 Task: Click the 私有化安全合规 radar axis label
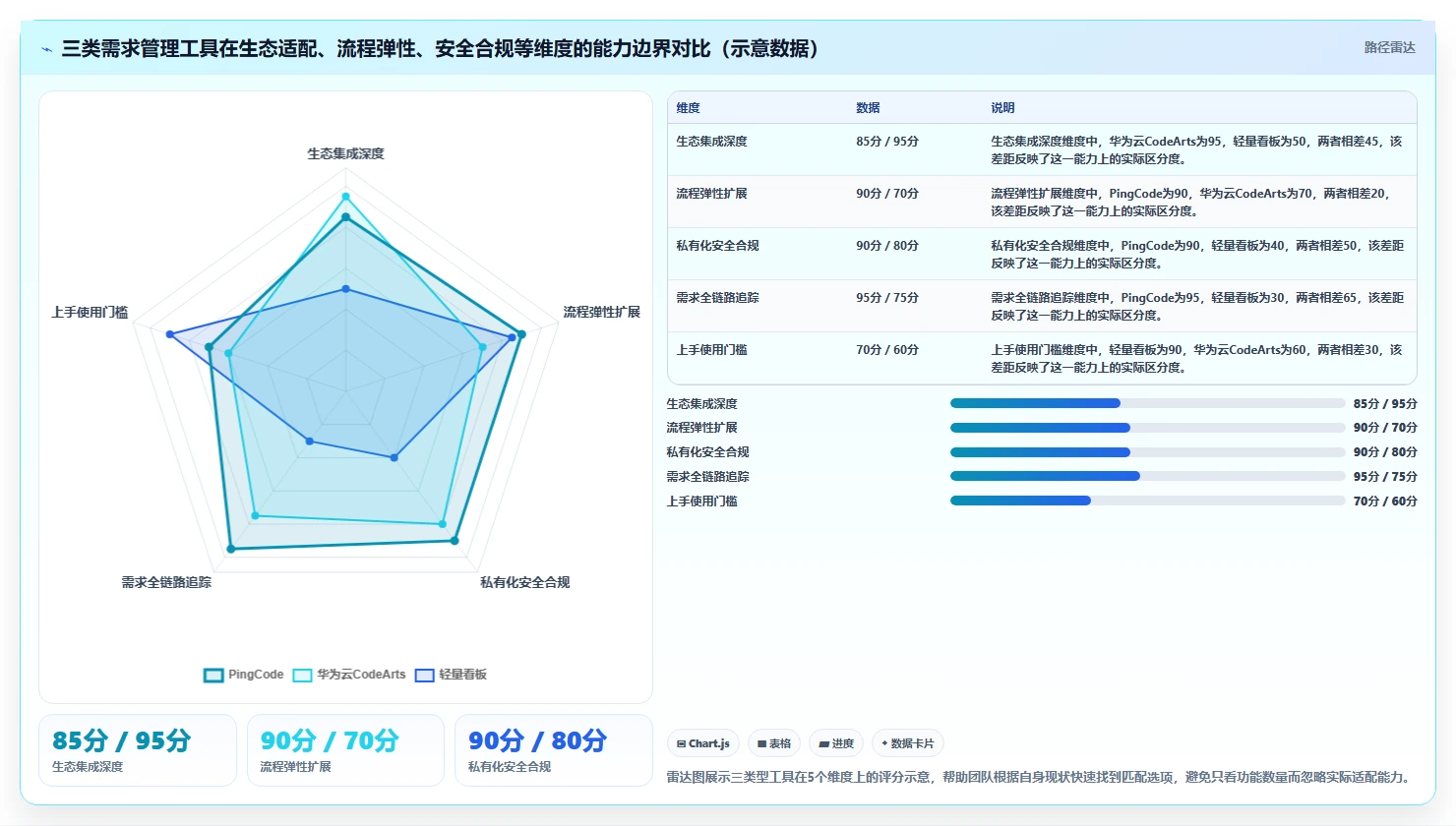(x=524, y=582)
